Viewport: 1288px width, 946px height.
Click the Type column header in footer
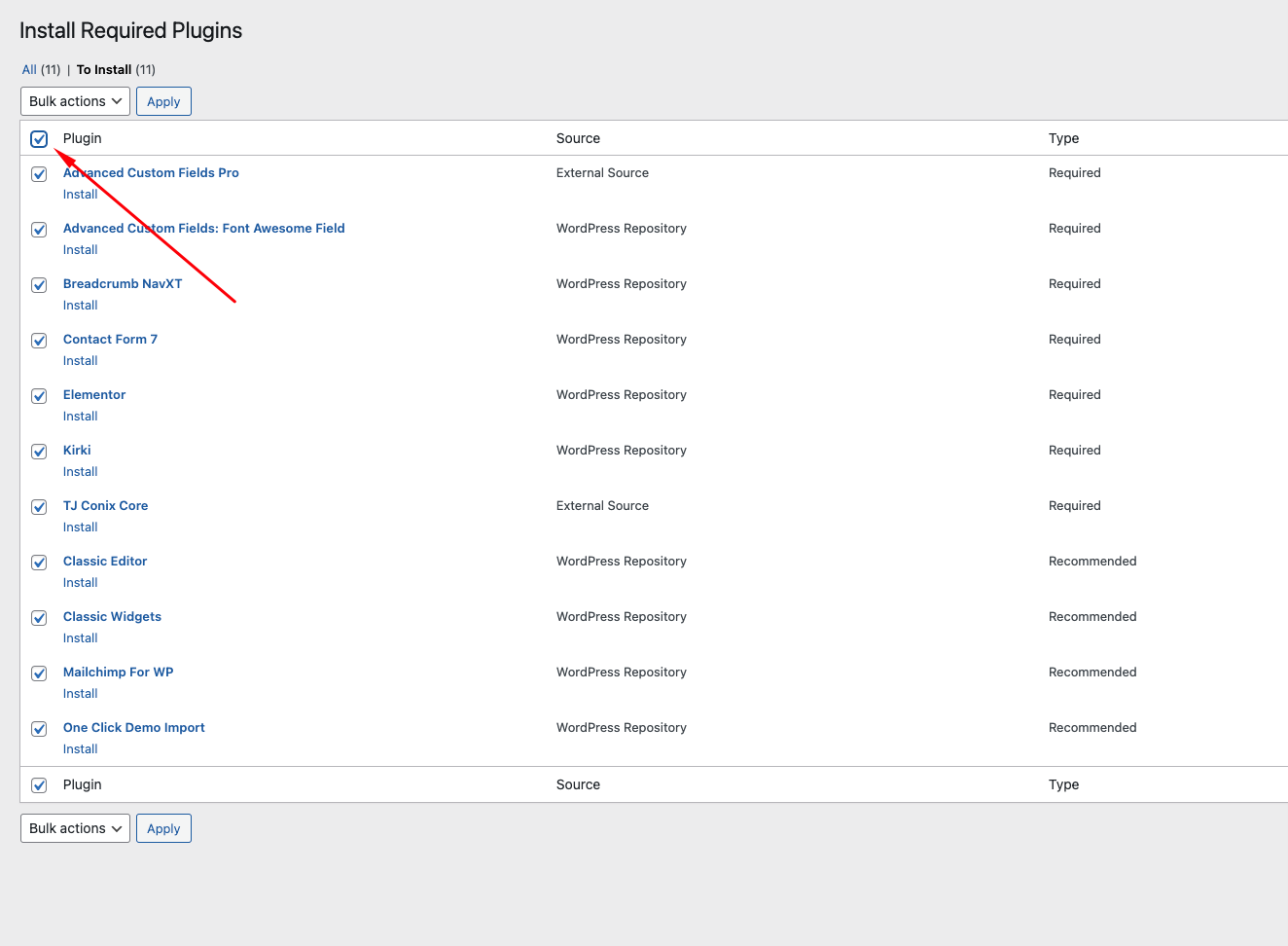(x=1063, y=784)
